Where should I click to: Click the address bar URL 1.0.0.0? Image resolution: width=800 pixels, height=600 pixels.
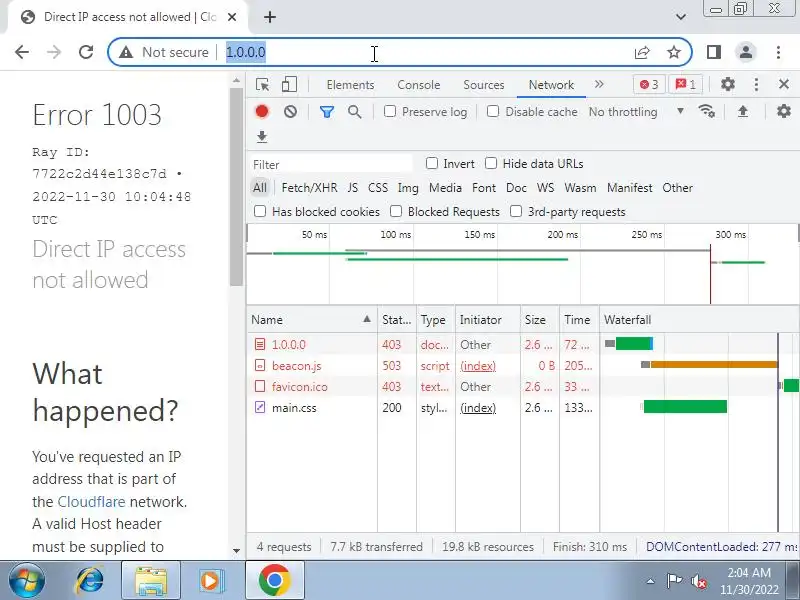[x=245, y=52]
